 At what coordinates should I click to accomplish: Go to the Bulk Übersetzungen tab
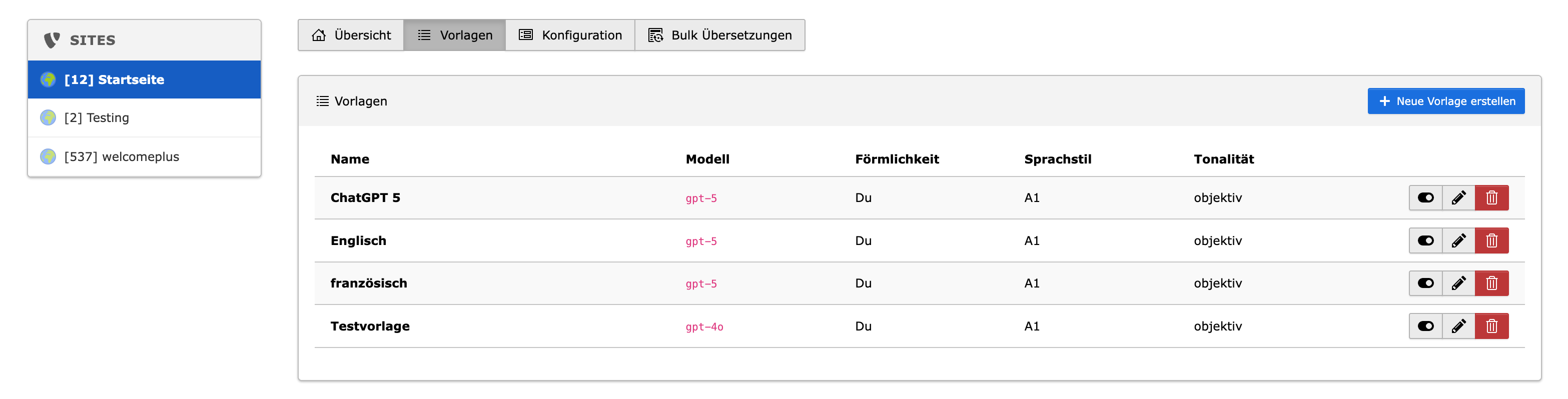(720, 35)
